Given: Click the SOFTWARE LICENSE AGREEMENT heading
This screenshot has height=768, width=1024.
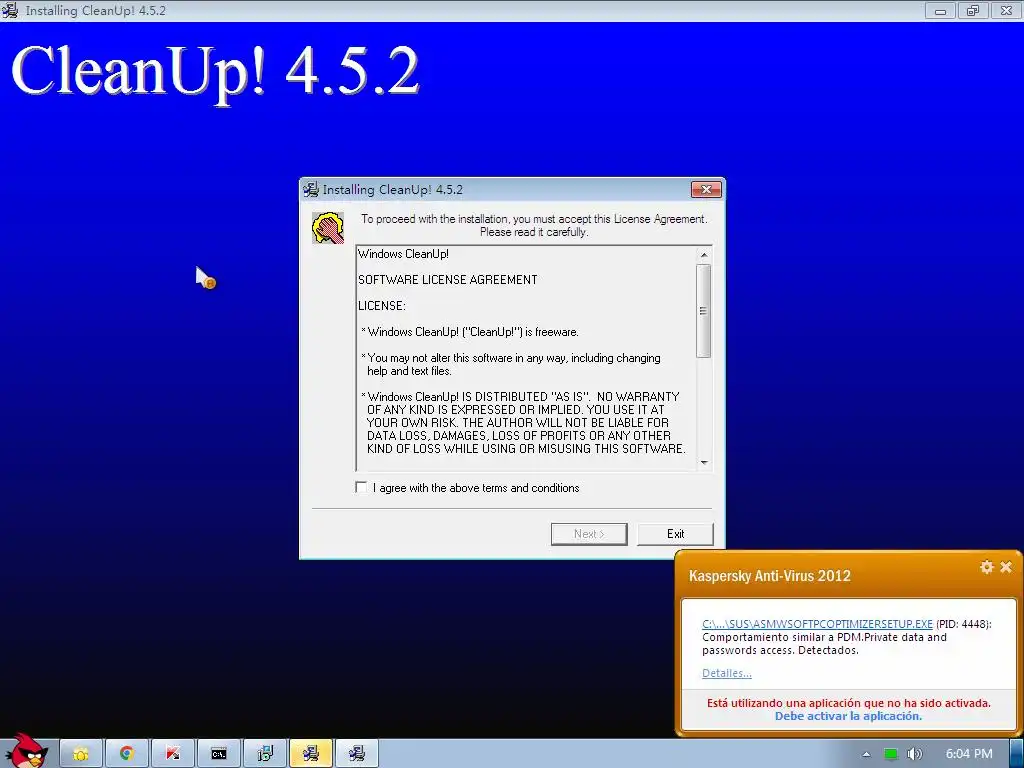Looking at the screenshot, I should (x=447, y=280).
